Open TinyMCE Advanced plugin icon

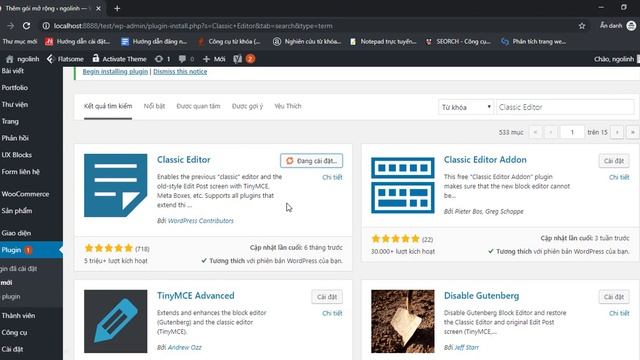pyautogui.click(x=116, y=321)
